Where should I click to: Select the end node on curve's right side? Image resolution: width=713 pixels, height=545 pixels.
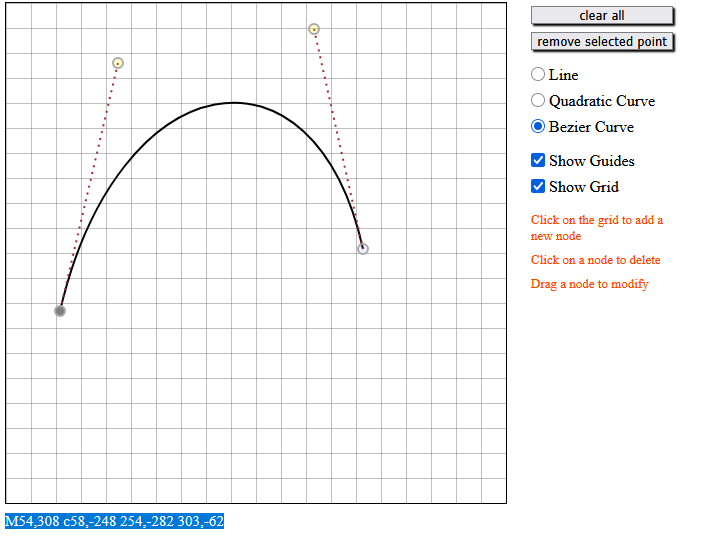point(363,249)
